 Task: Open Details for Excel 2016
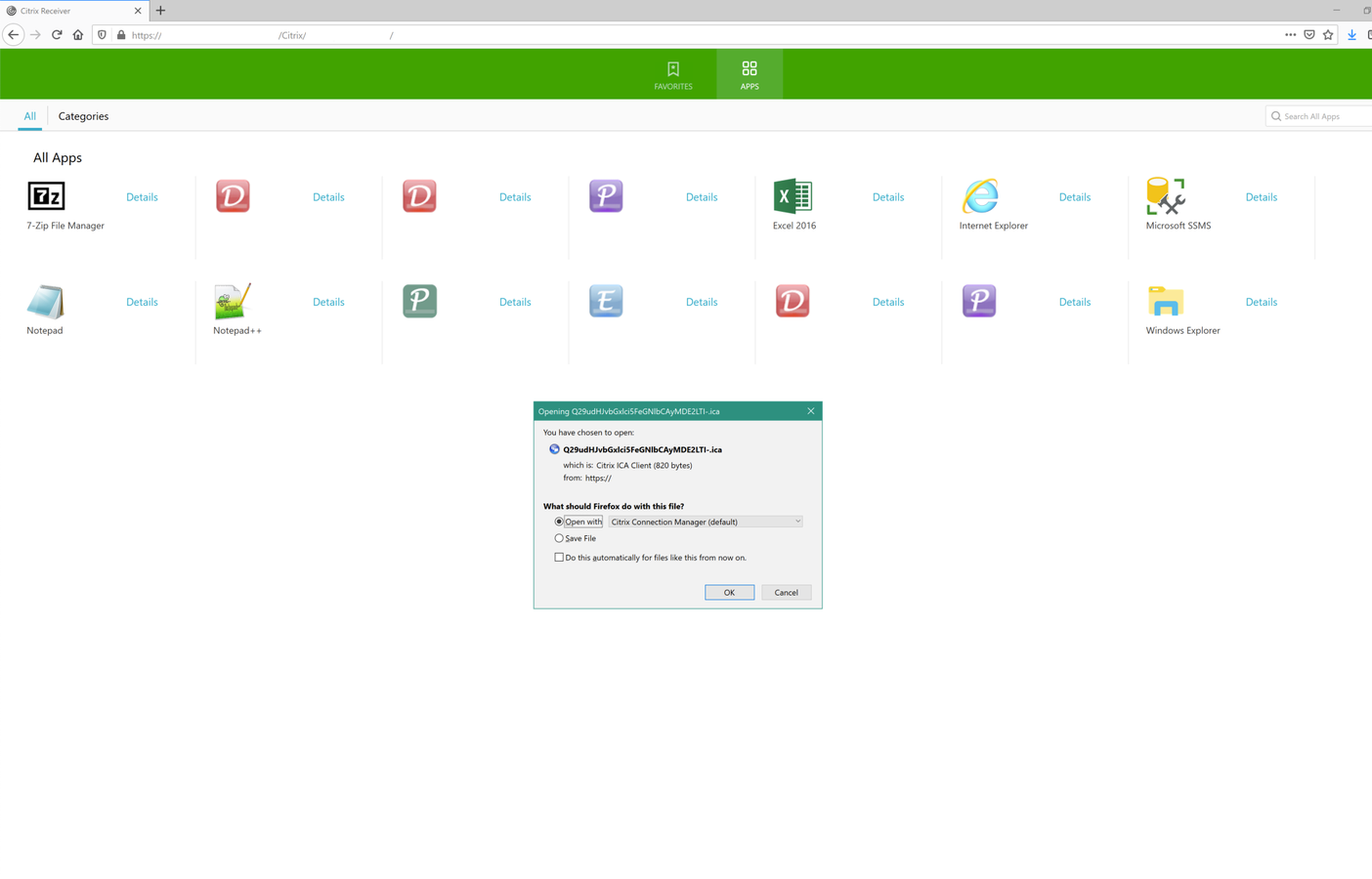coord(888,197)
